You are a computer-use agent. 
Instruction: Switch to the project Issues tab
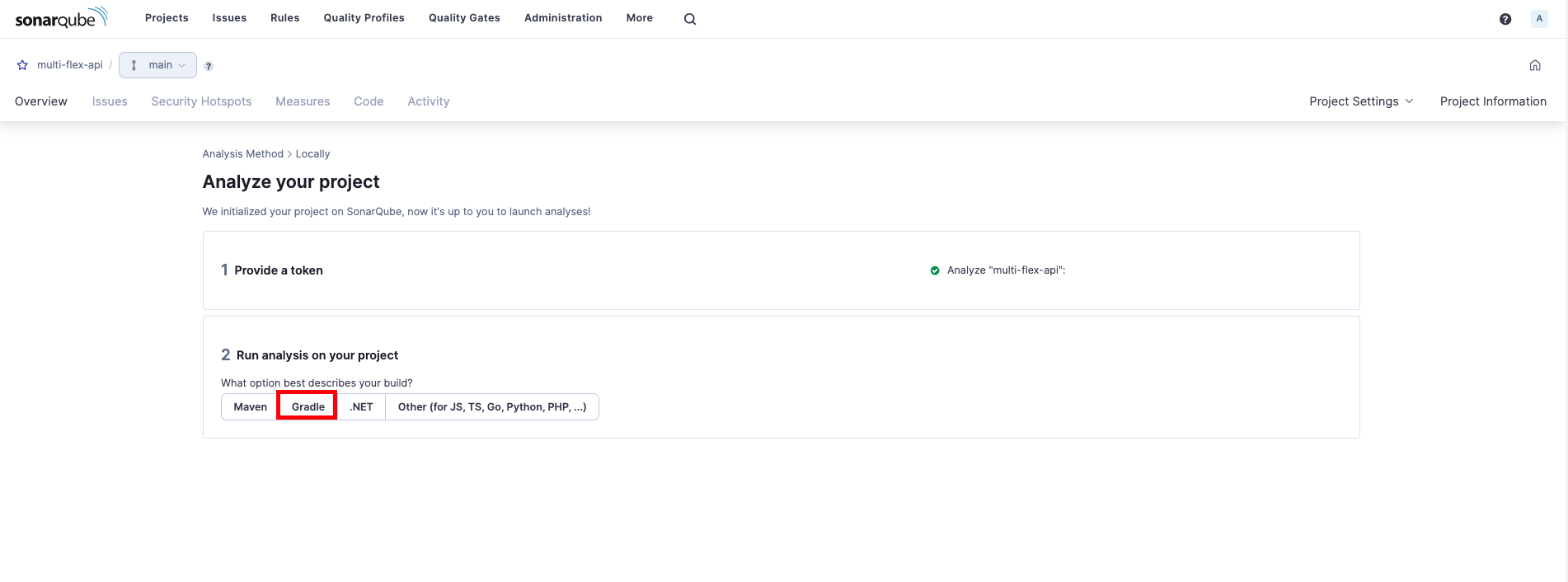[110, 101]
